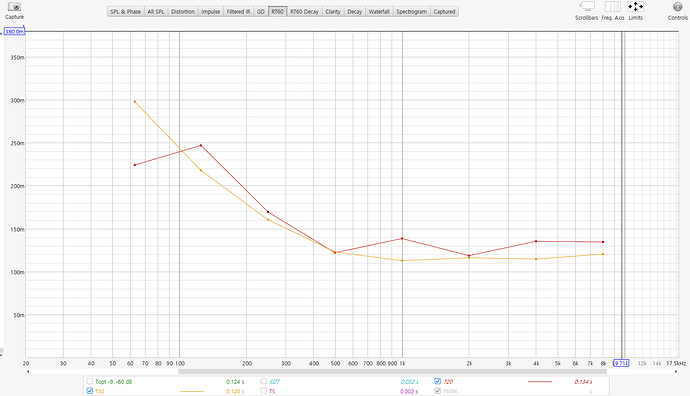Switch to the SPL & Phase tab
The width and height of the screenshot is (690, 396).
pyautogui.click(x=125, y=11)
